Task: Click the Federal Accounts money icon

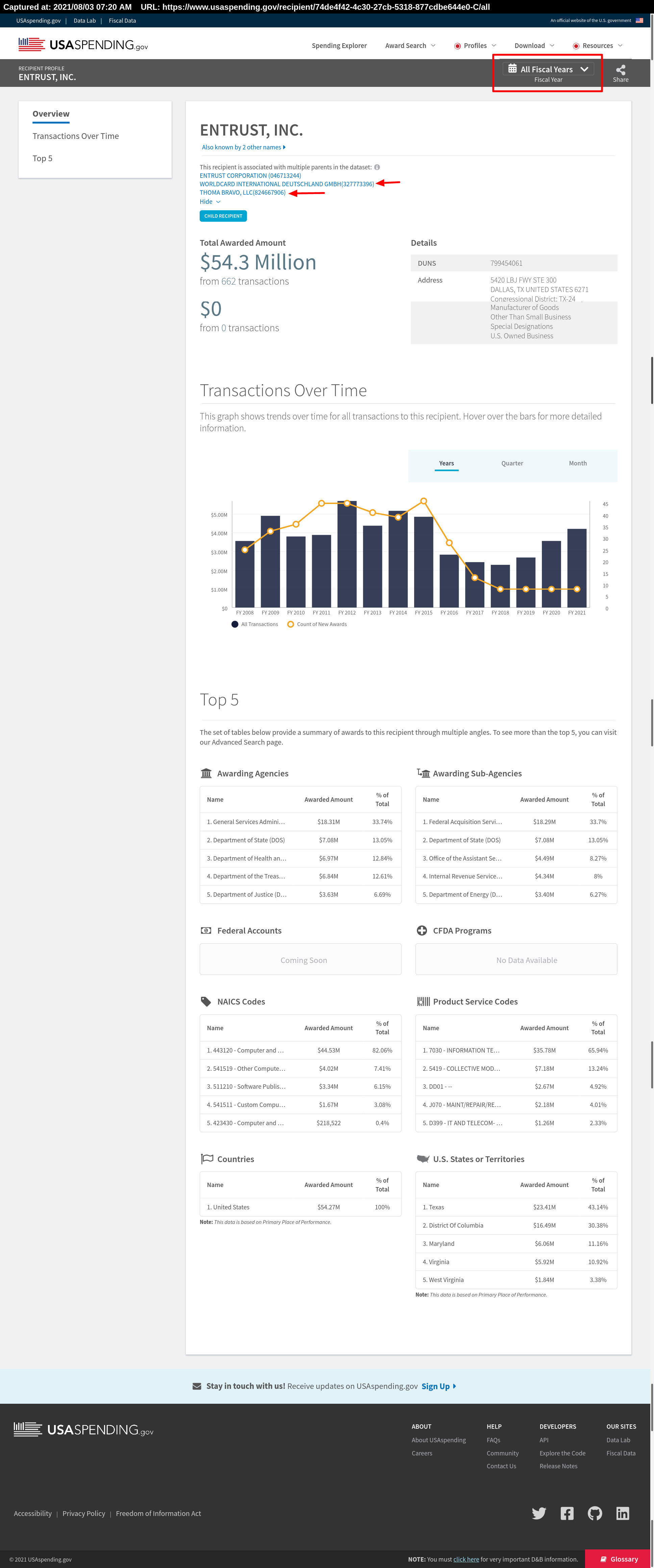Action: pos(206,930)
